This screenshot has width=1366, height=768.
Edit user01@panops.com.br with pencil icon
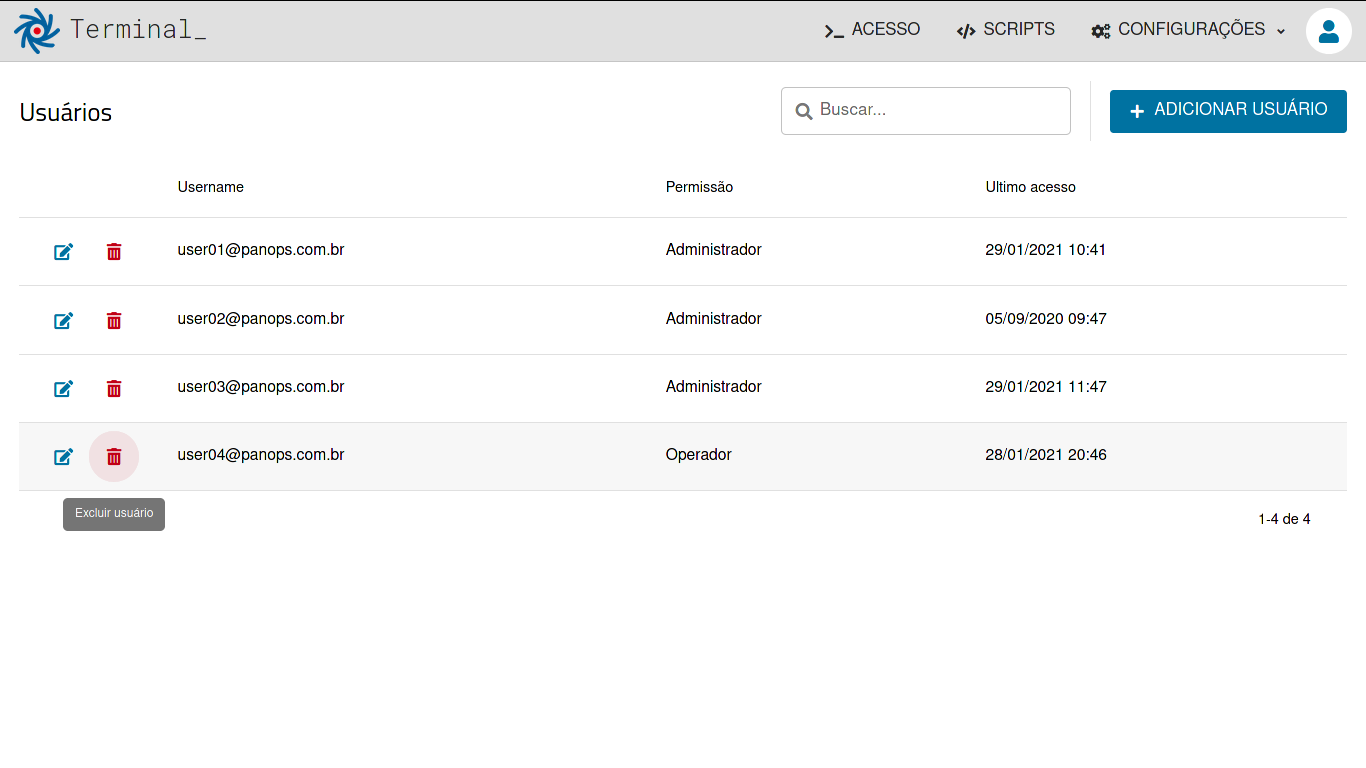pos(63,252)
